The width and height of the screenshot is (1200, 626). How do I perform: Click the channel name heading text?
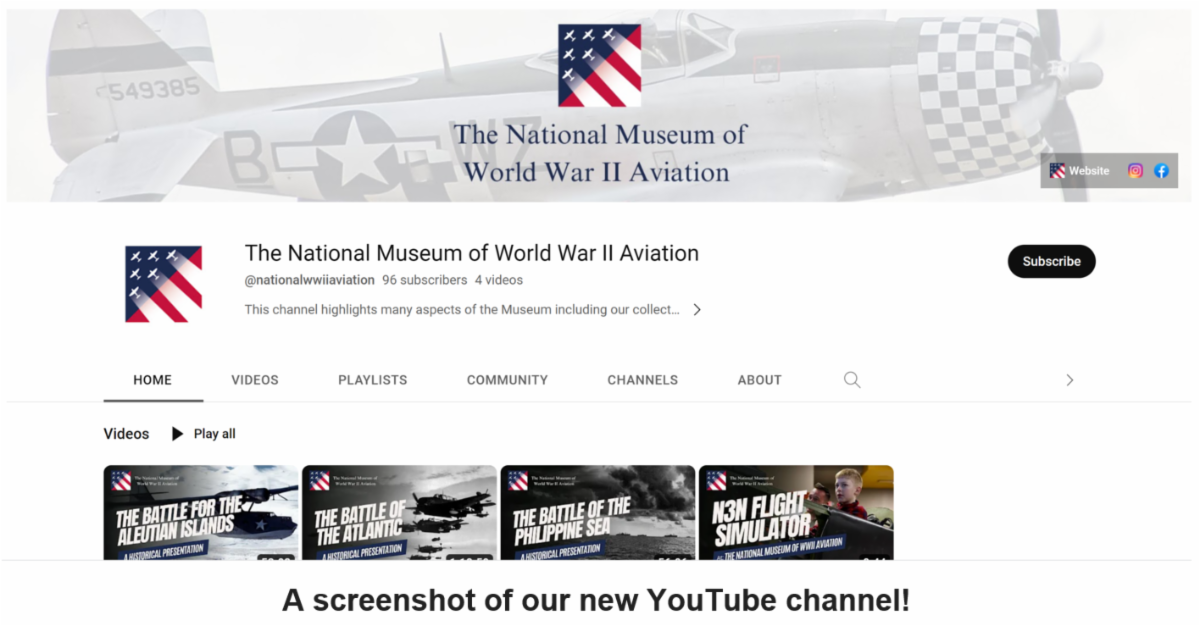(x=472, y=253)
